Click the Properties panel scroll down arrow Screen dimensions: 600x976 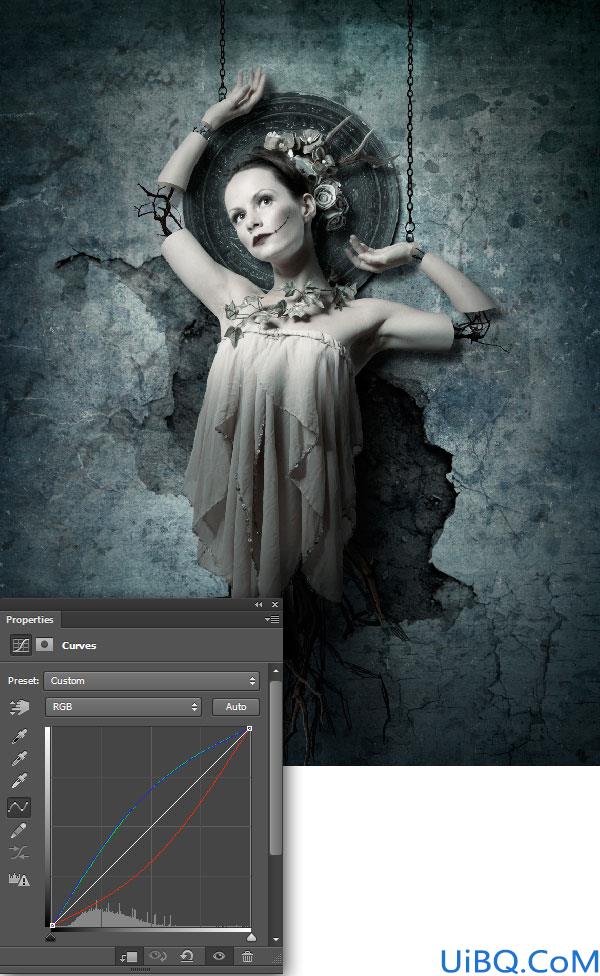(276, 939)
